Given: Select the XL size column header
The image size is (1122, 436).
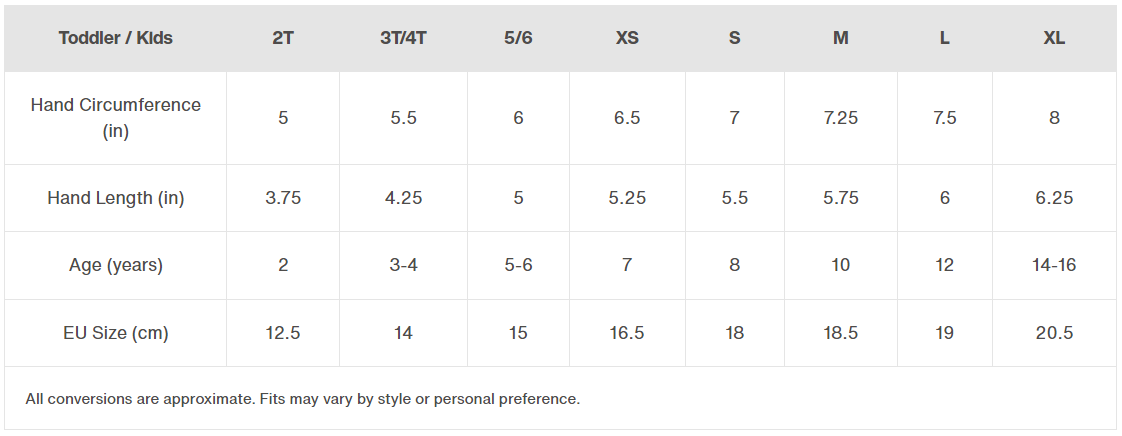Looking at the screenshot, I should [1054, 38].
